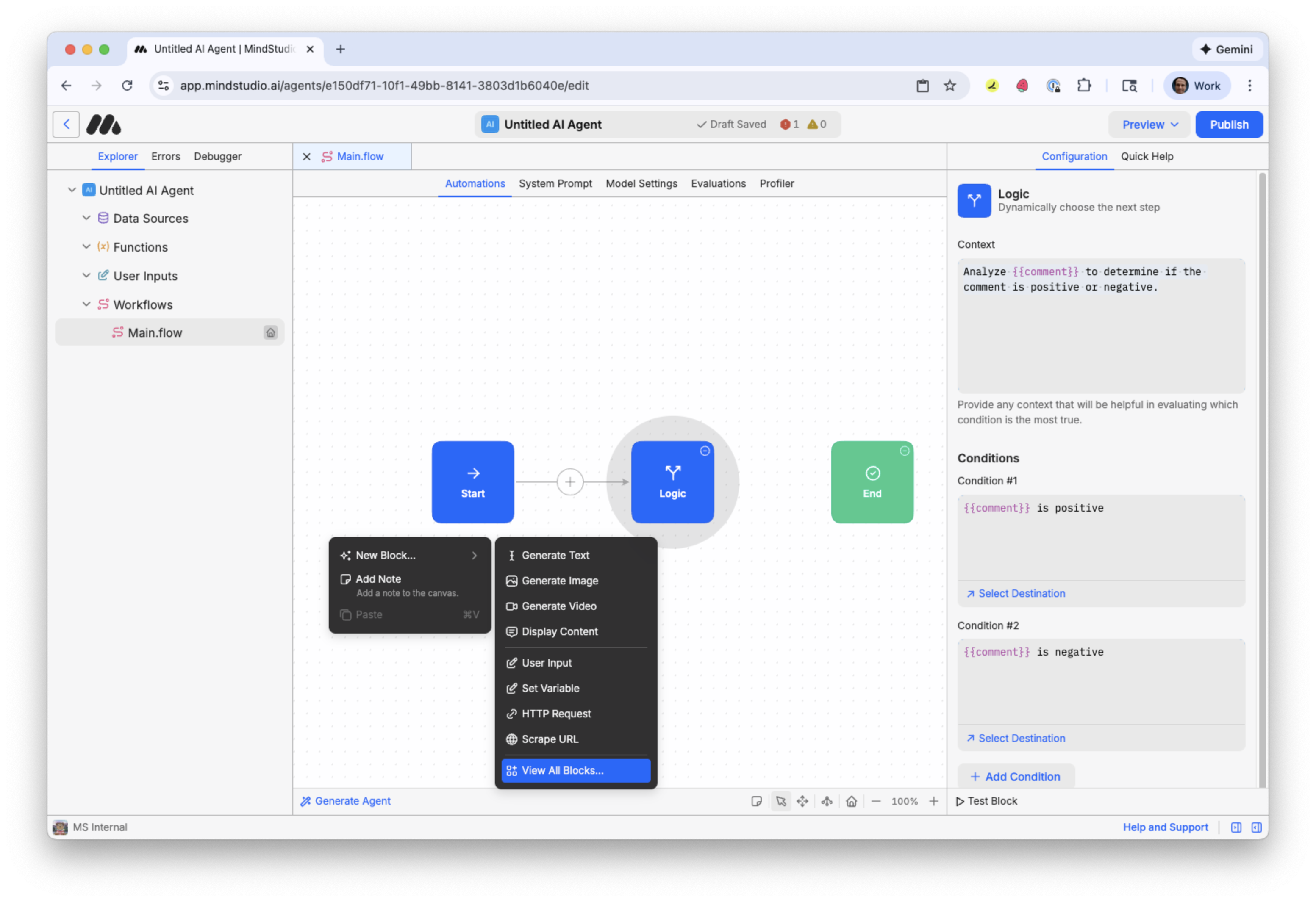Select the pan/move tool on the canvas

pos(802,801)
